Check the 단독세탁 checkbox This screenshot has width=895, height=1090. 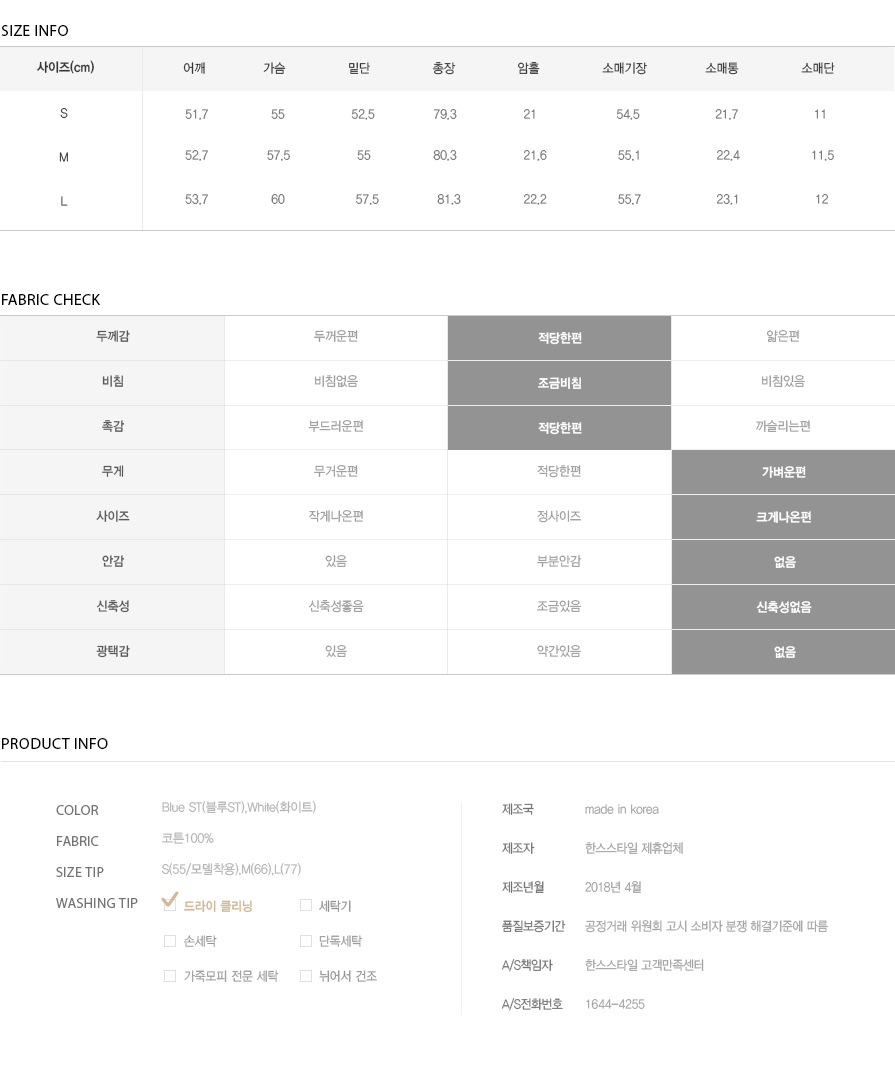[x=306, y=941]
